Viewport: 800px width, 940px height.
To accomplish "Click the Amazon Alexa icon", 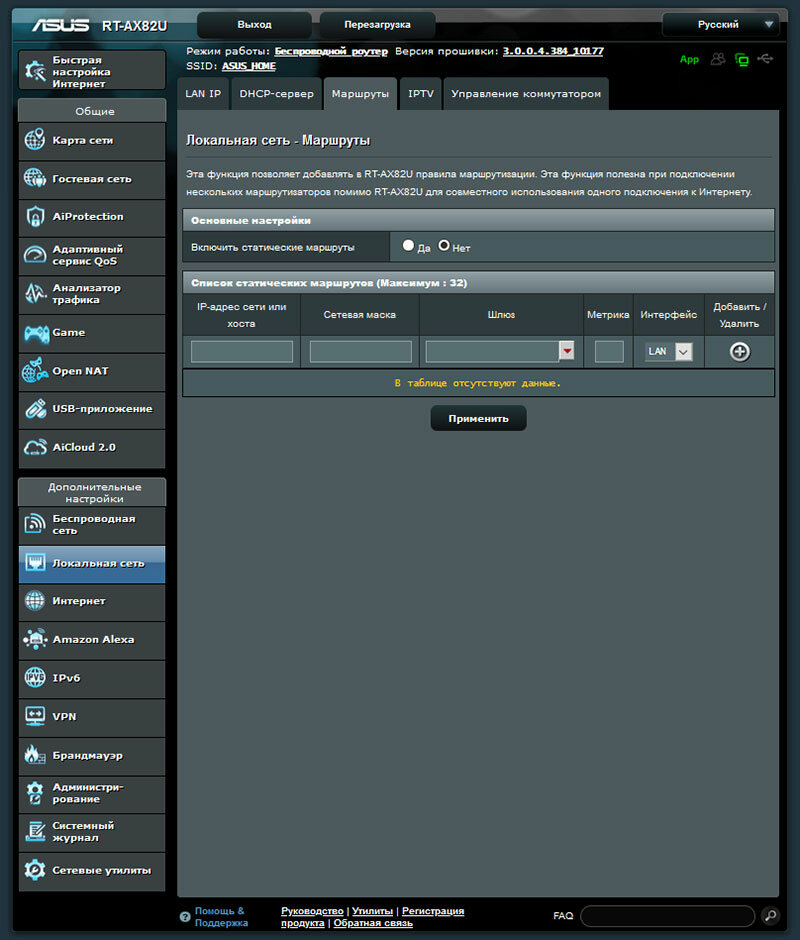I will tap(35, 640).
